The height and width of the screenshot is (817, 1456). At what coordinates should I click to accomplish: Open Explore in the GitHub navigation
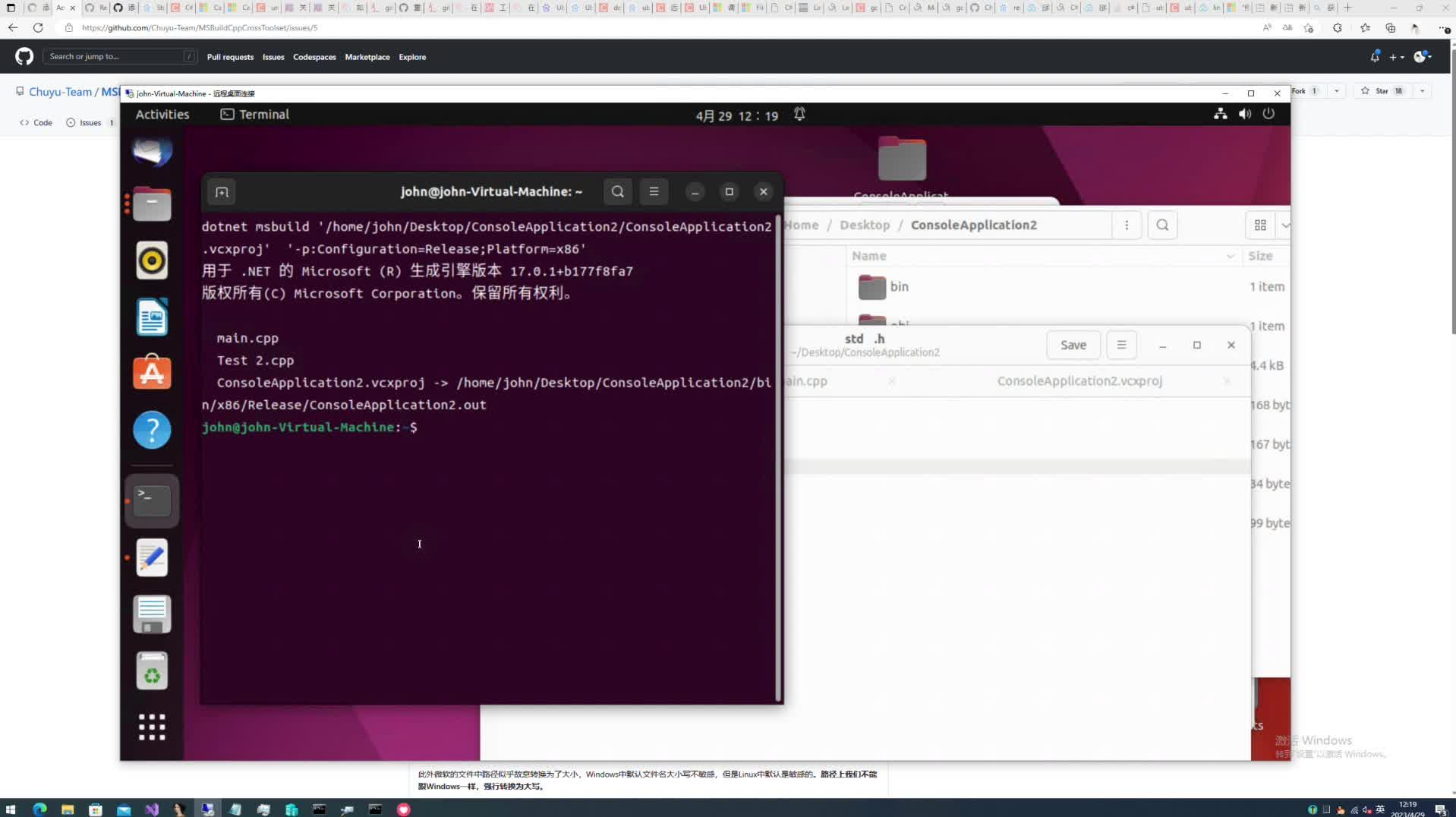tap(412, 57)
